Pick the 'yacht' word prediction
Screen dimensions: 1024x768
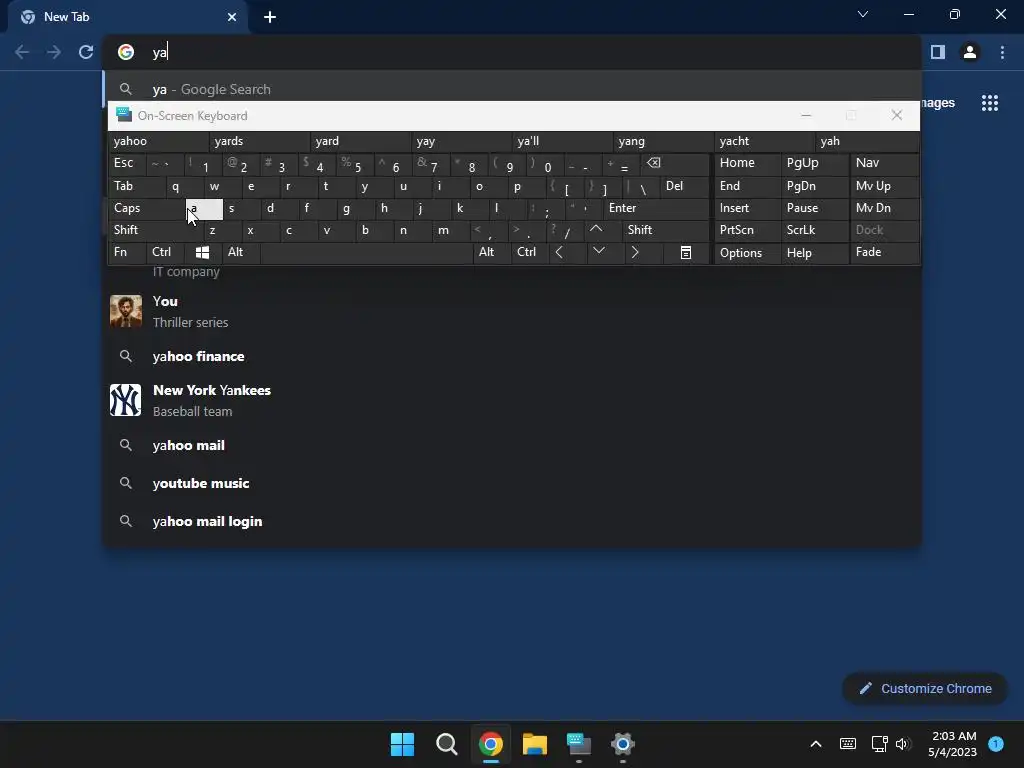click(764, 141)
